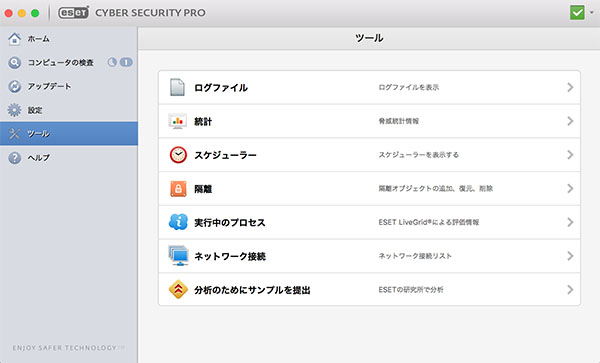
Task: Open the 分析のためにサンプルを提出 entry
Action: (x=369, y=290)
